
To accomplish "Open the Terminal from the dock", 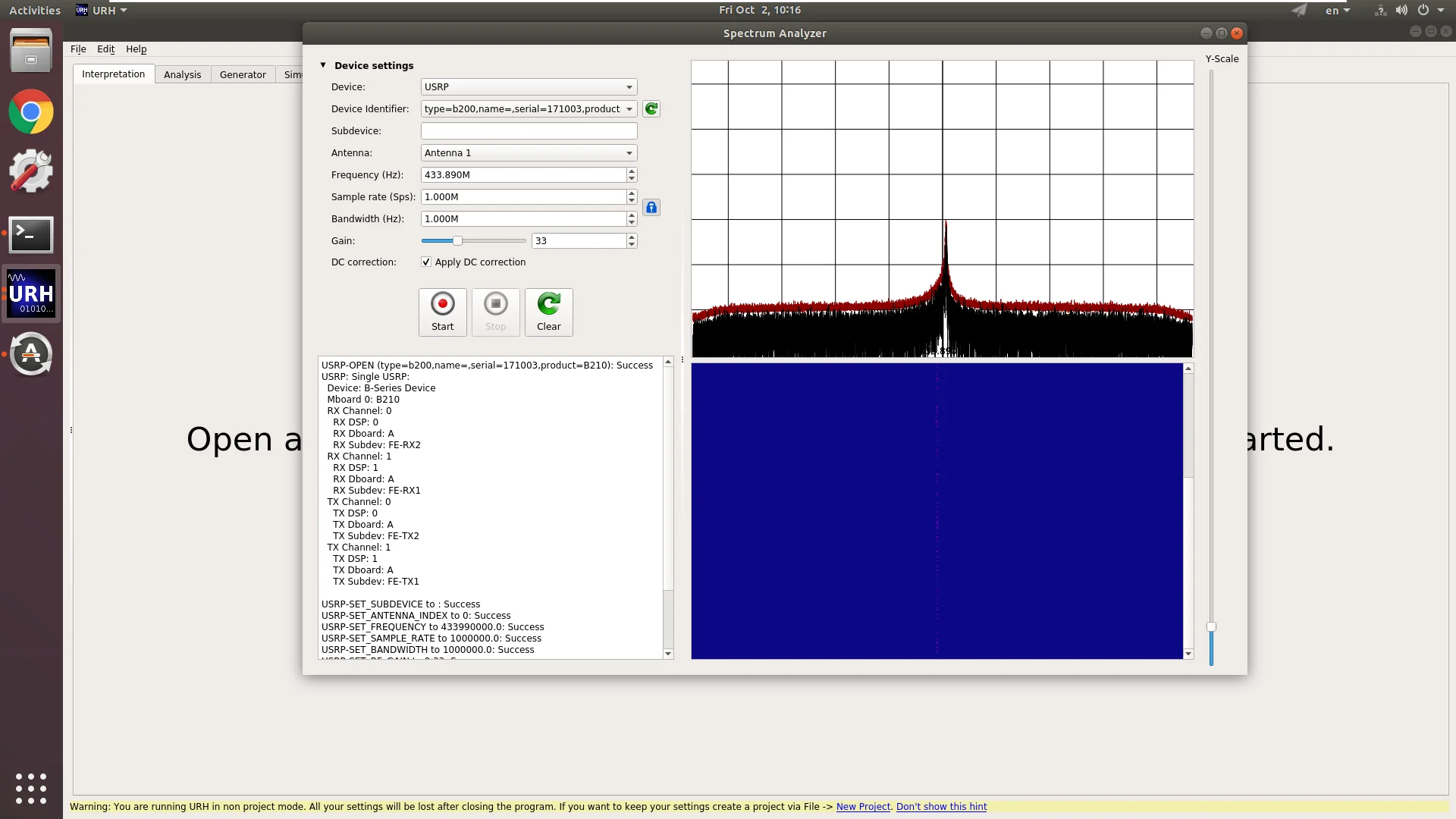I will (x=31, y=235).
